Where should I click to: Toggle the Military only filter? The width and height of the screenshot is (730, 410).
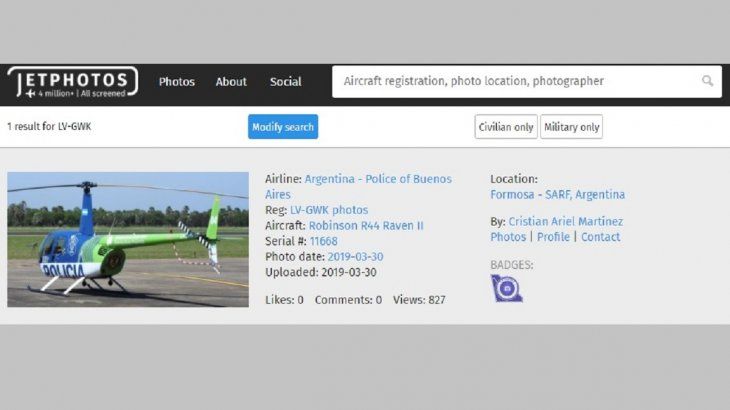(x=571, y=127)
